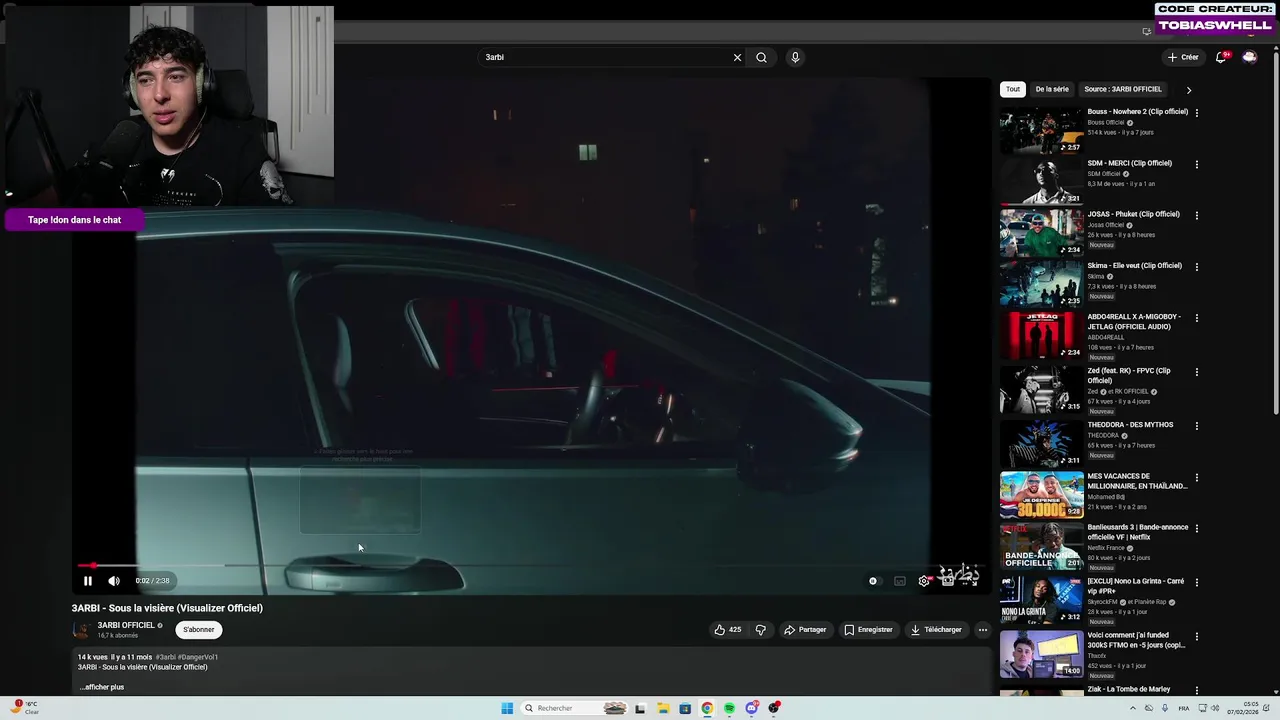Image resolution: width=1280 pixels, height=720 pixels.
Task: Open Windows Start menu
Action: 507,708
